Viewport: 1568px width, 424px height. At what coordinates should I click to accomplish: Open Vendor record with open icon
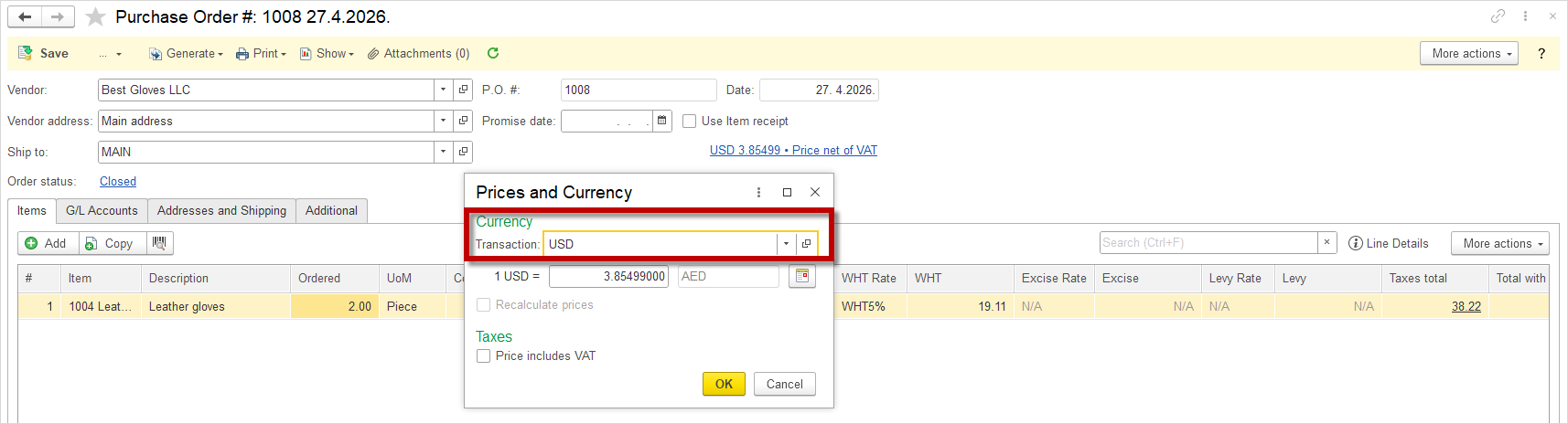tap(464, 90)
